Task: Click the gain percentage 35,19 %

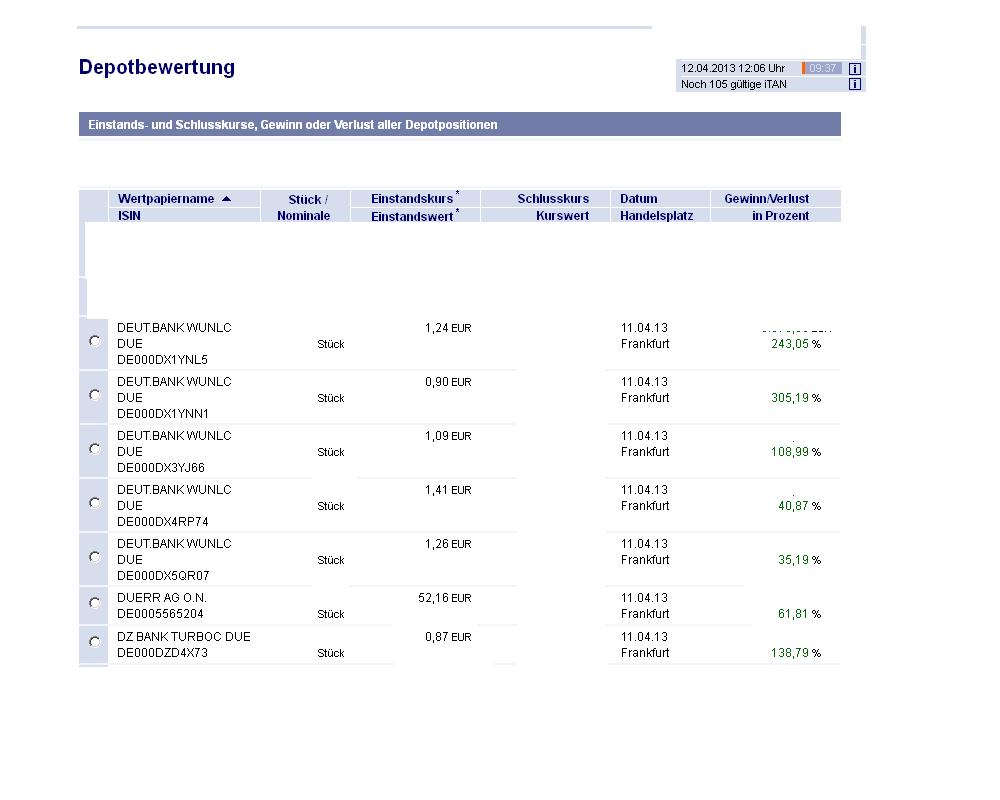Action: pyautogui.click(x=800, y=561)
